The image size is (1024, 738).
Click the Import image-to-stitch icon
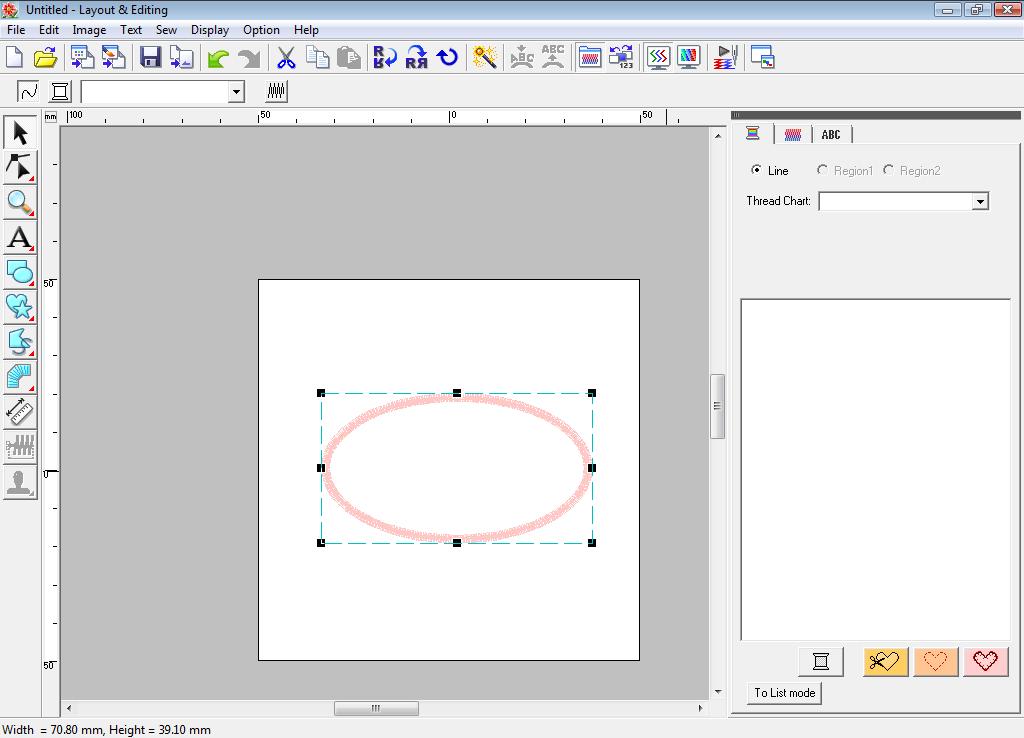point(114,57)
